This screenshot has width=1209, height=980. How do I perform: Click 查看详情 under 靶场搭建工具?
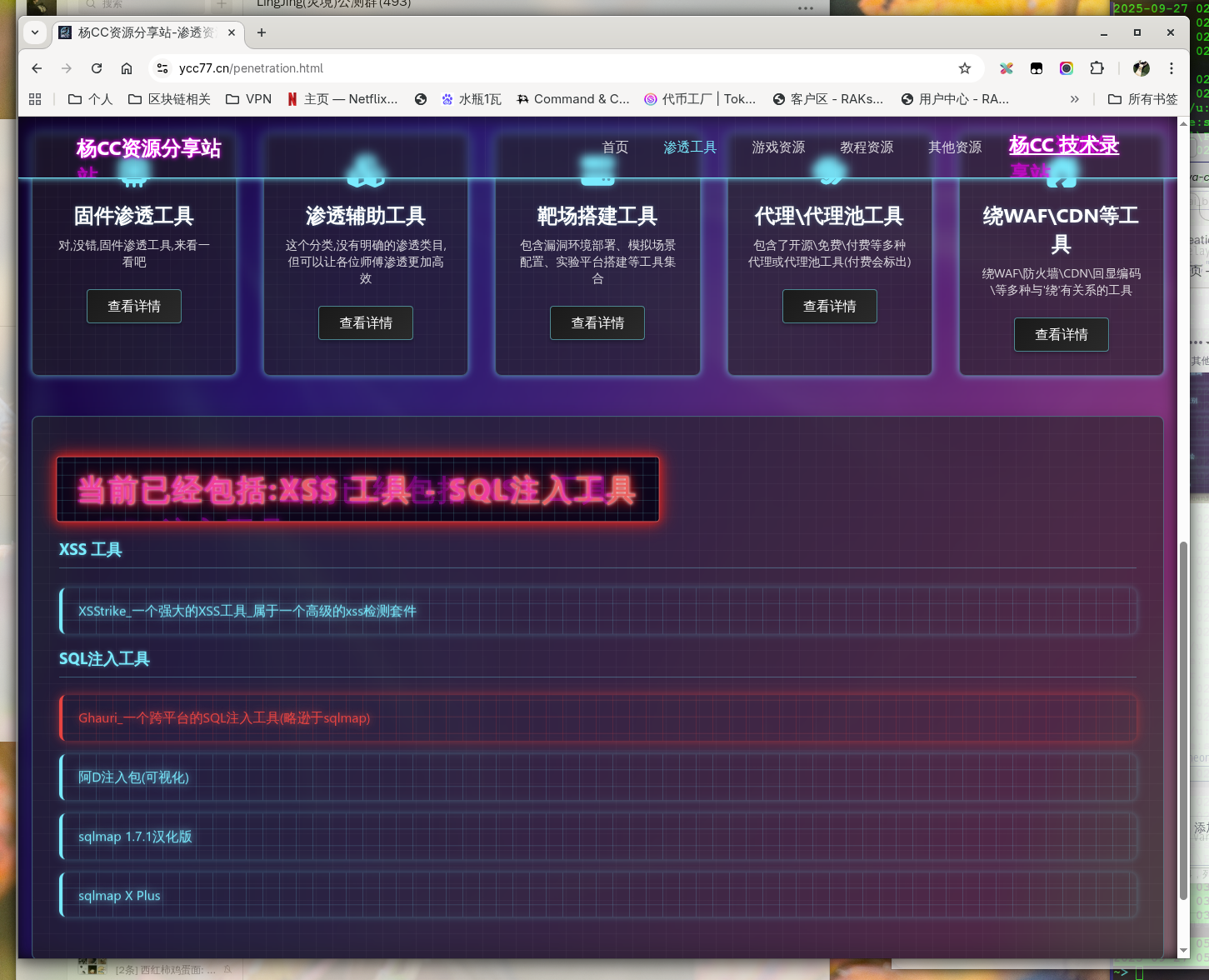point(597,323)
